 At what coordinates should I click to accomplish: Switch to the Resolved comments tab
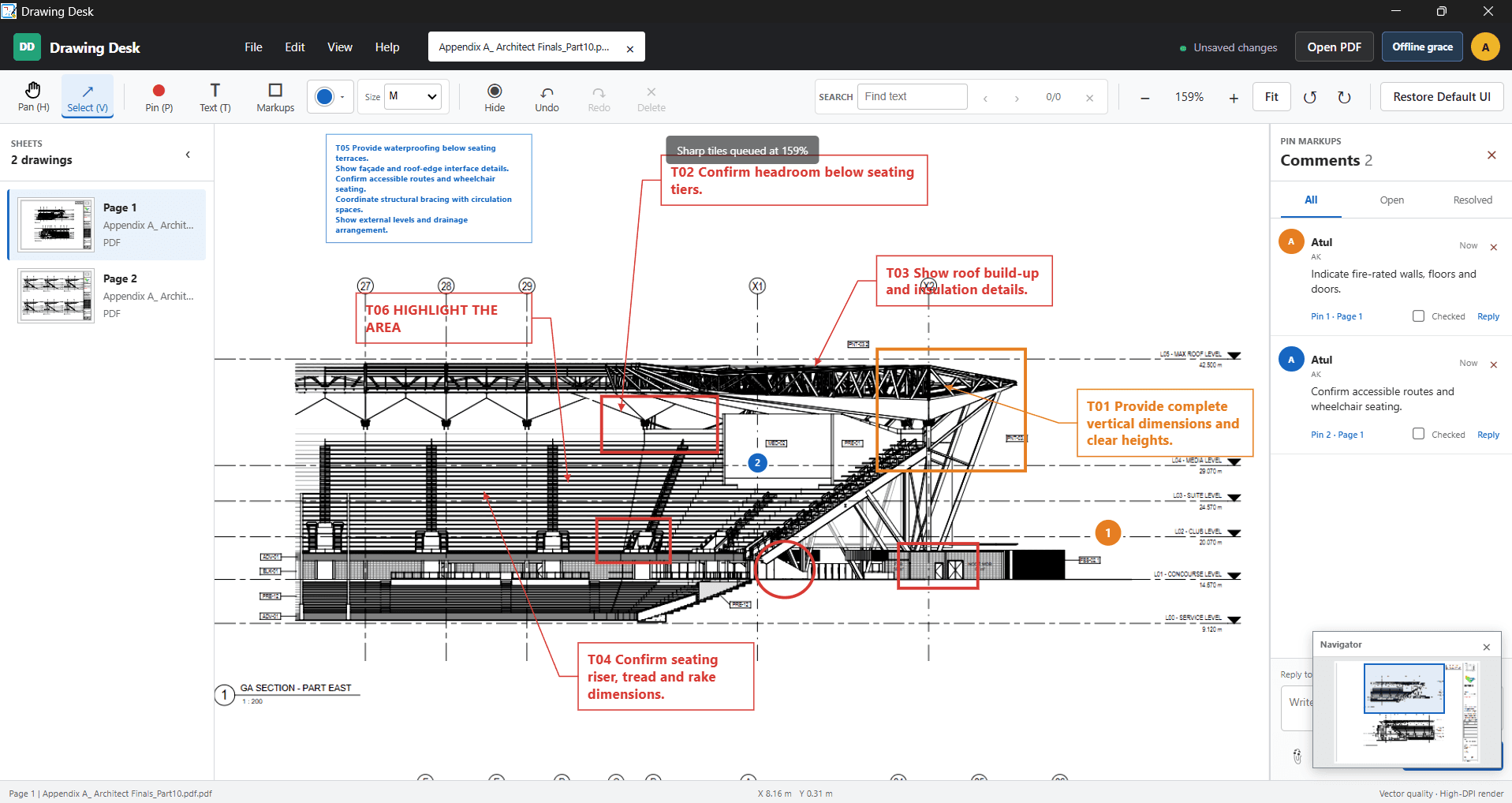1473,200
